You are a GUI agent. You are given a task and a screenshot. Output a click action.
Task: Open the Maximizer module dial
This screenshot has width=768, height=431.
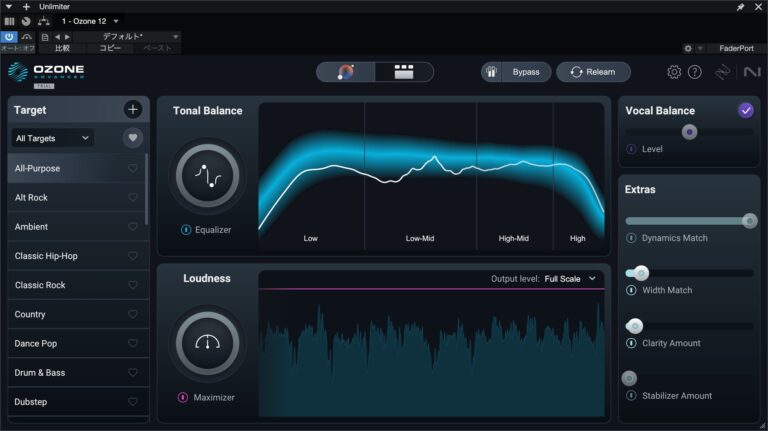pos(207,343)
